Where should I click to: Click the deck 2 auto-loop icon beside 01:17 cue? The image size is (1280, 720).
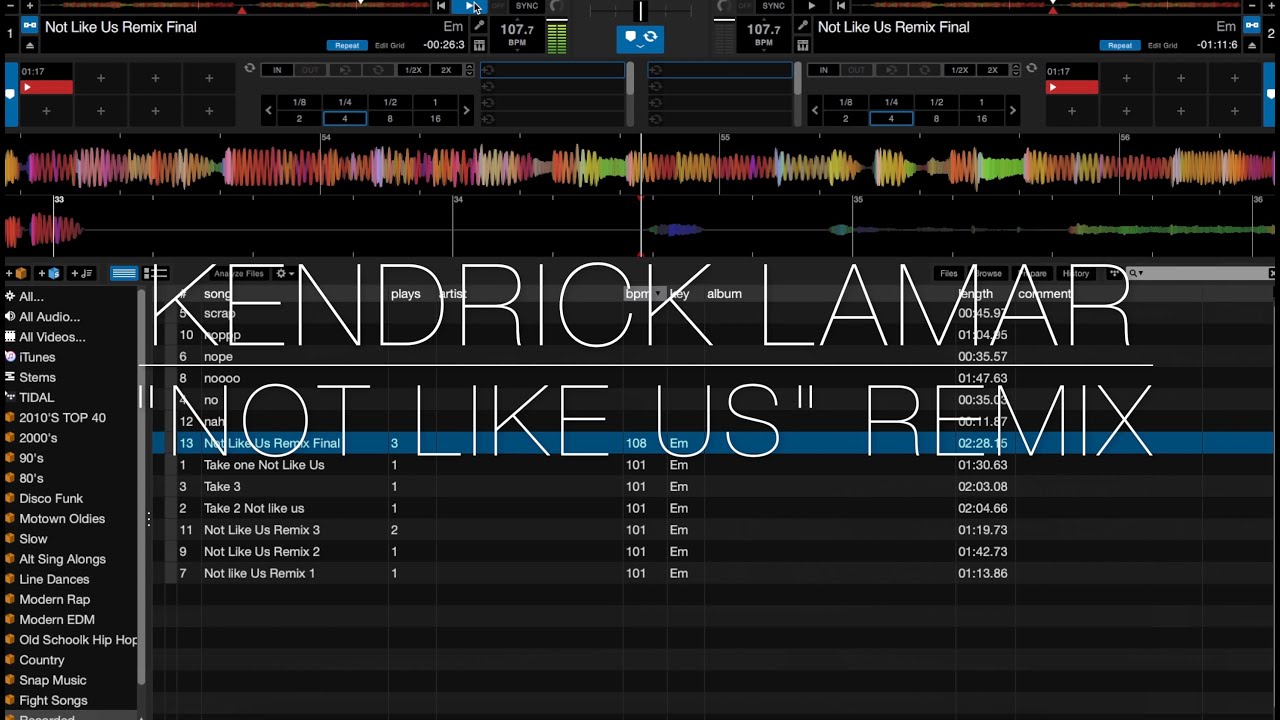(1031, 68)
